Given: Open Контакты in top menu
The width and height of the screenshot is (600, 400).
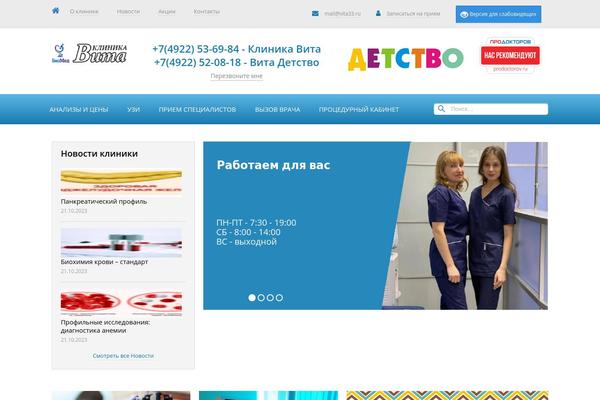Looking at the screenshot, I should [x=207, y=11].
